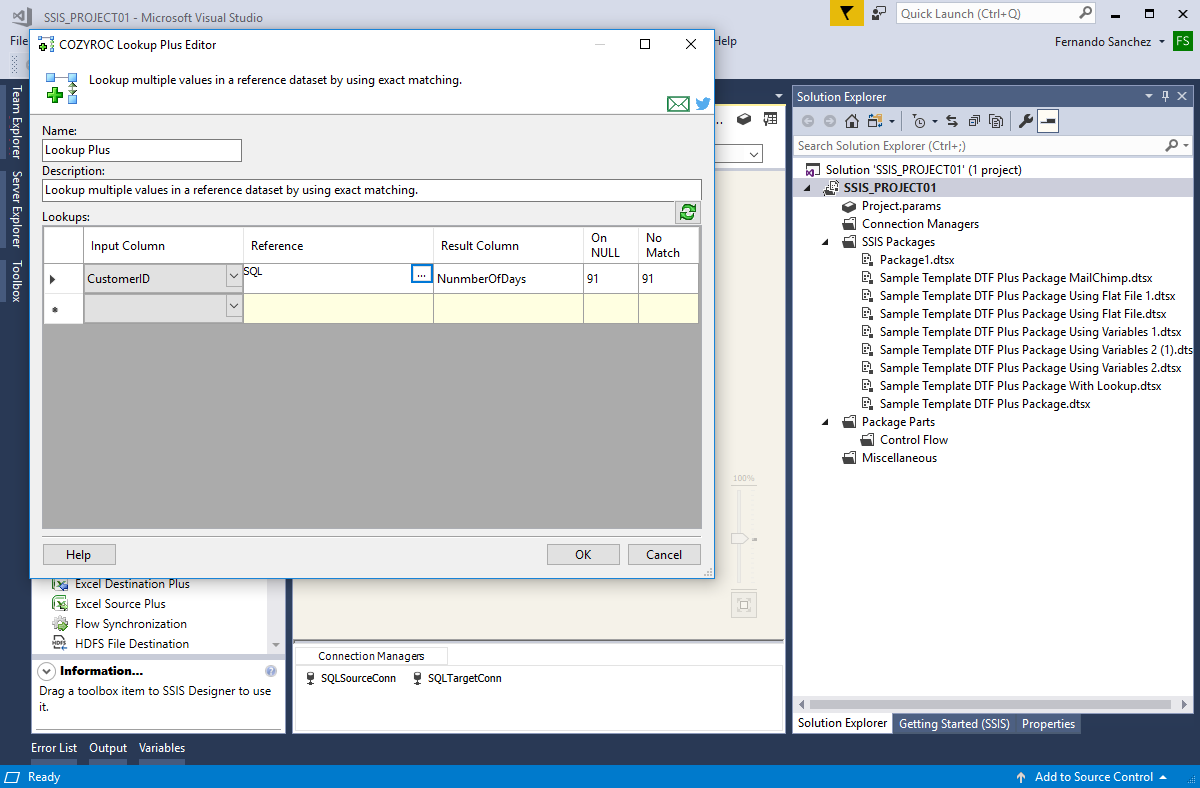Collapse the SSIS Packages folder
1200x788 pixels.
825,242
